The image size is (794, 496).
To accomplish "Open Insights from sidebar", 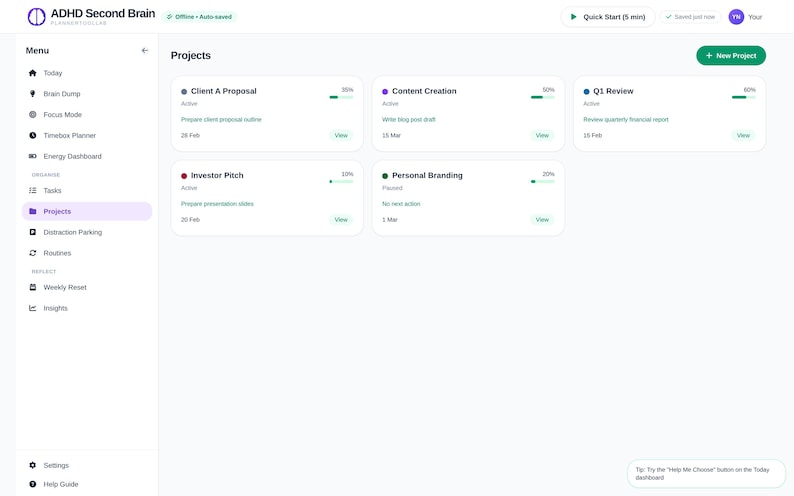I will pos(87,308).
